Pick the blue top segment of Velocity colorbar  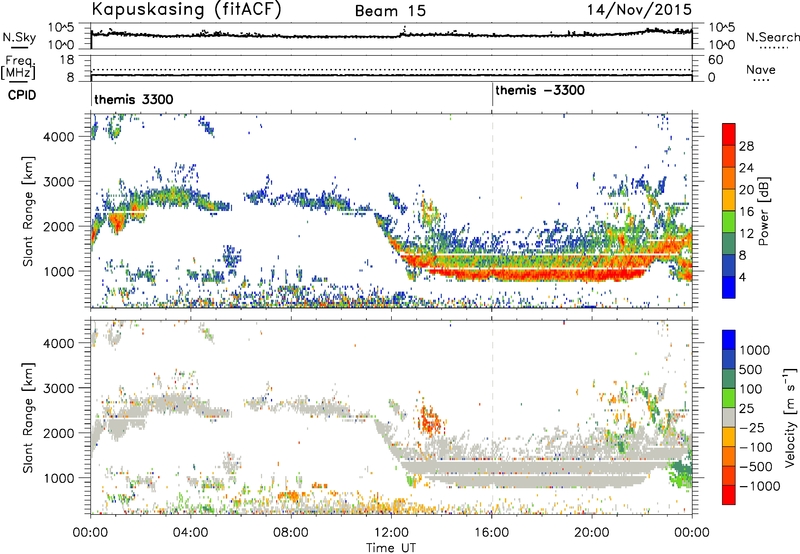tap(729, 340)
